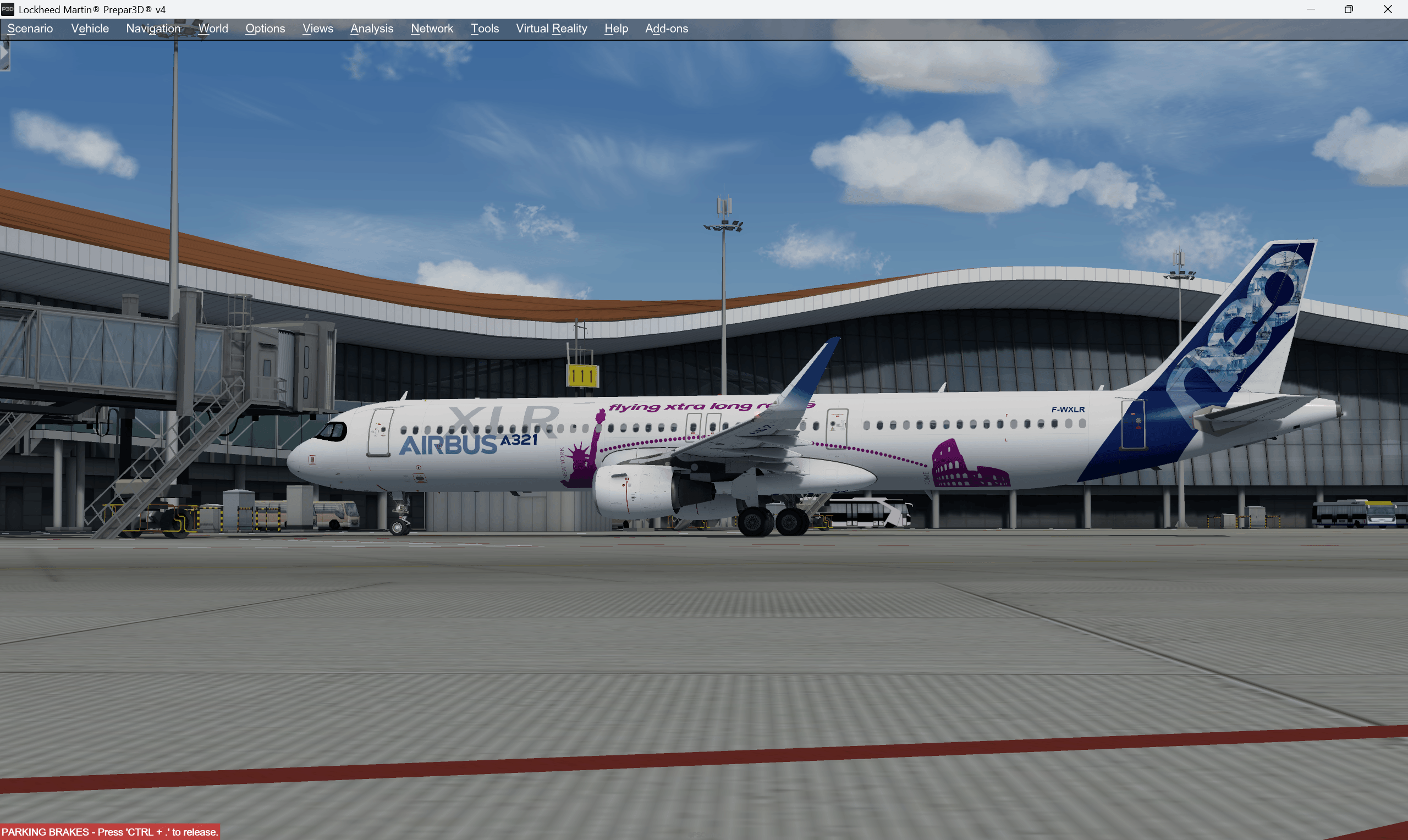Open the Network menu
The width and height of the screenshot is (1408, 840).
[x=432, y=28]
